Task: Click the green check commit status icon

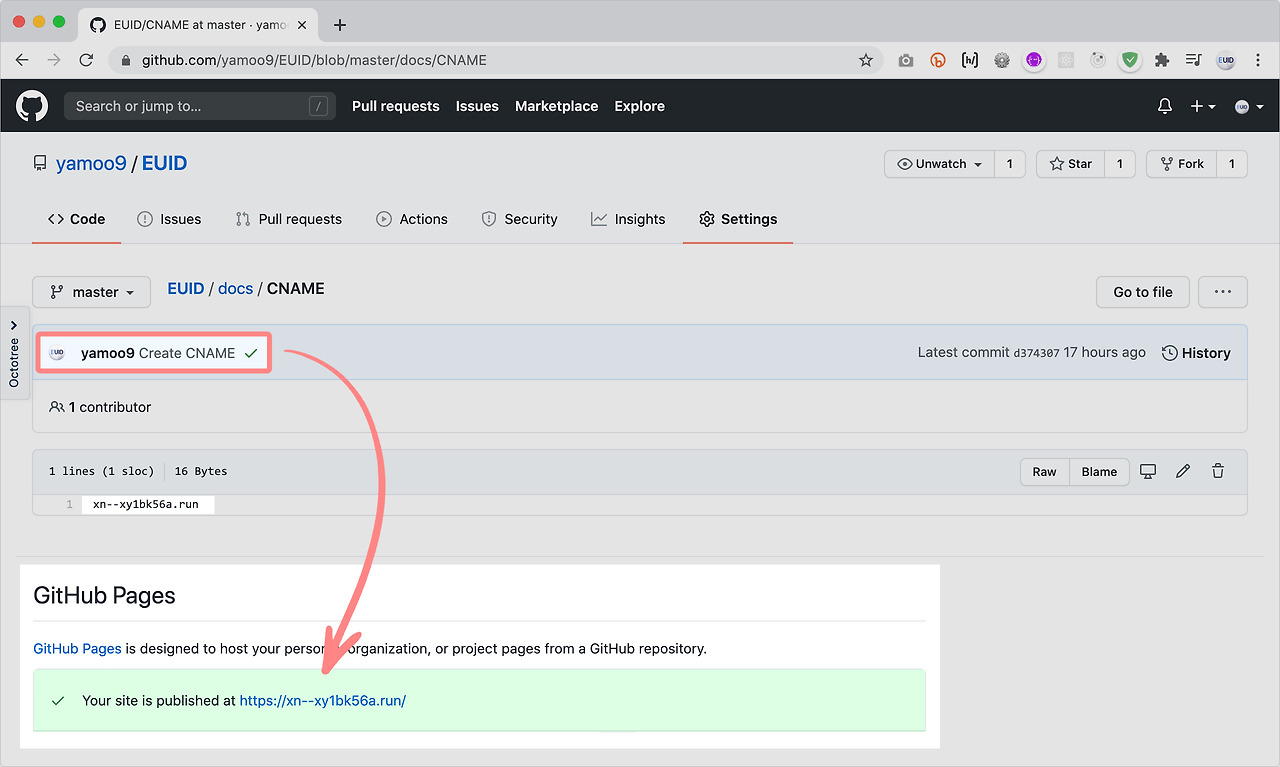Action: [251, 353]
